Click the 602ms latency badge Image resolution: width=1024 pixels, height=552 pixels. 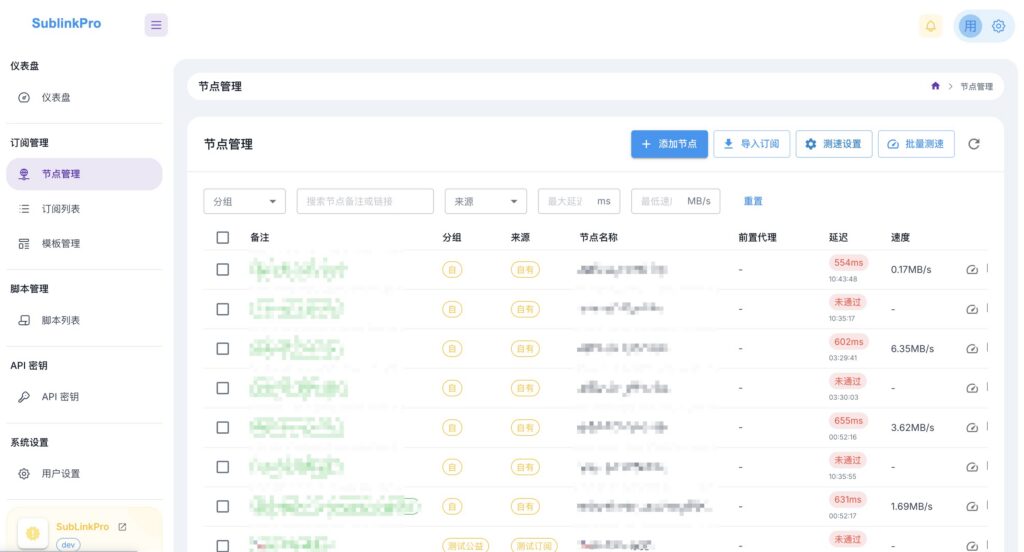pyautogui.click(x=848, y=342)
